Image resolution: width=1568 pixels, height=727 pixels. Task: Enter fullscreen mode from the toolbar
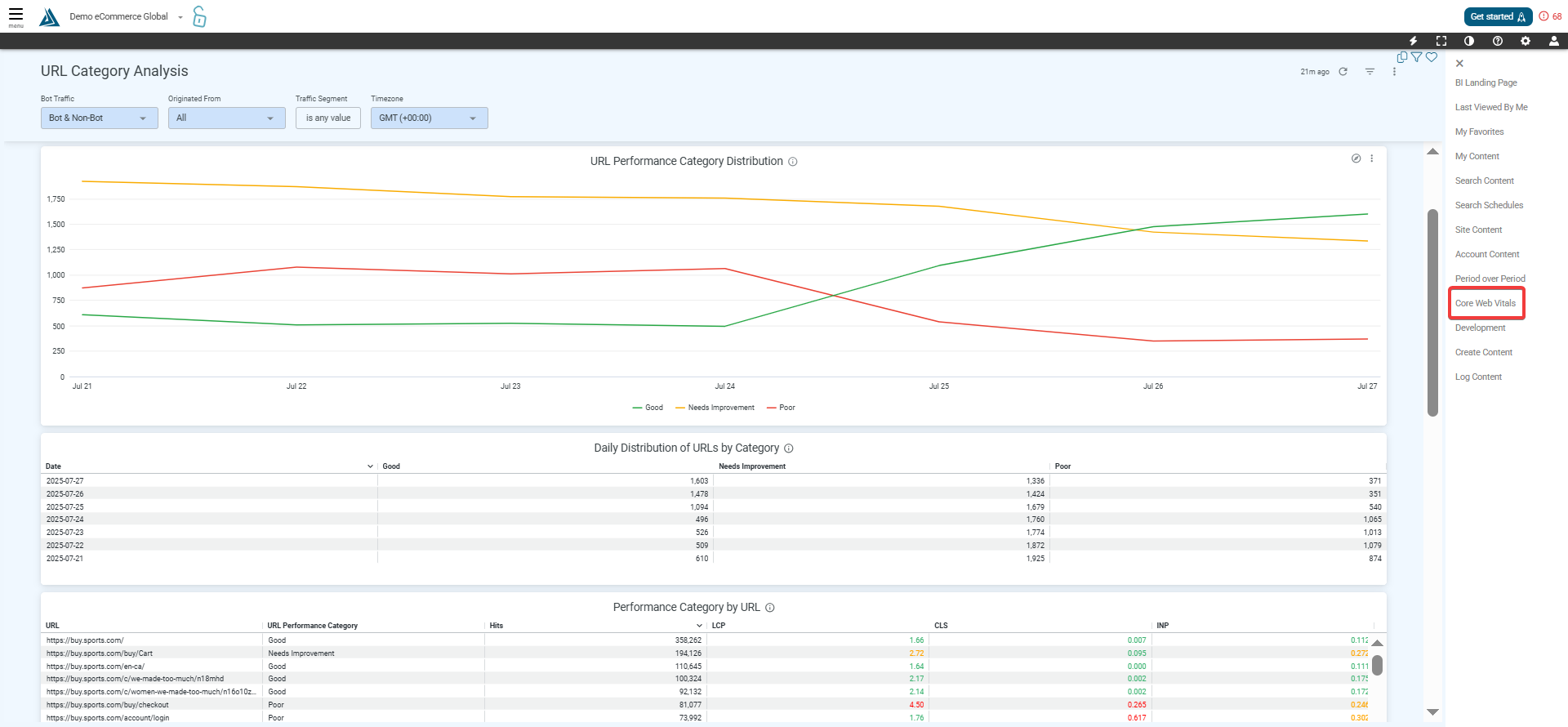(1441, 41)
